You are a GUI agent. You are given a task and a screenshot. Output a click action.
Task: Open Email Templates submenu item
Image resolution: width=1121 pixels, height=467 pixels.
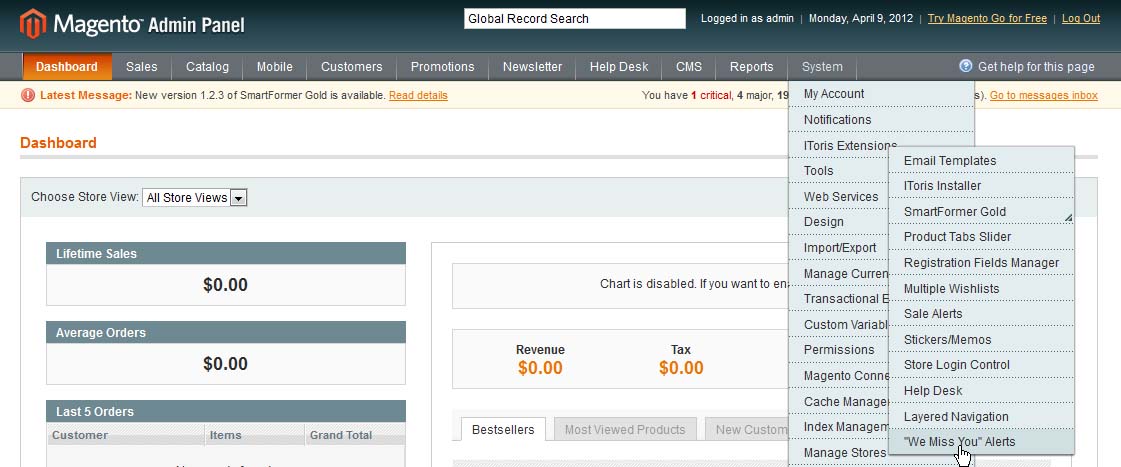981,160
